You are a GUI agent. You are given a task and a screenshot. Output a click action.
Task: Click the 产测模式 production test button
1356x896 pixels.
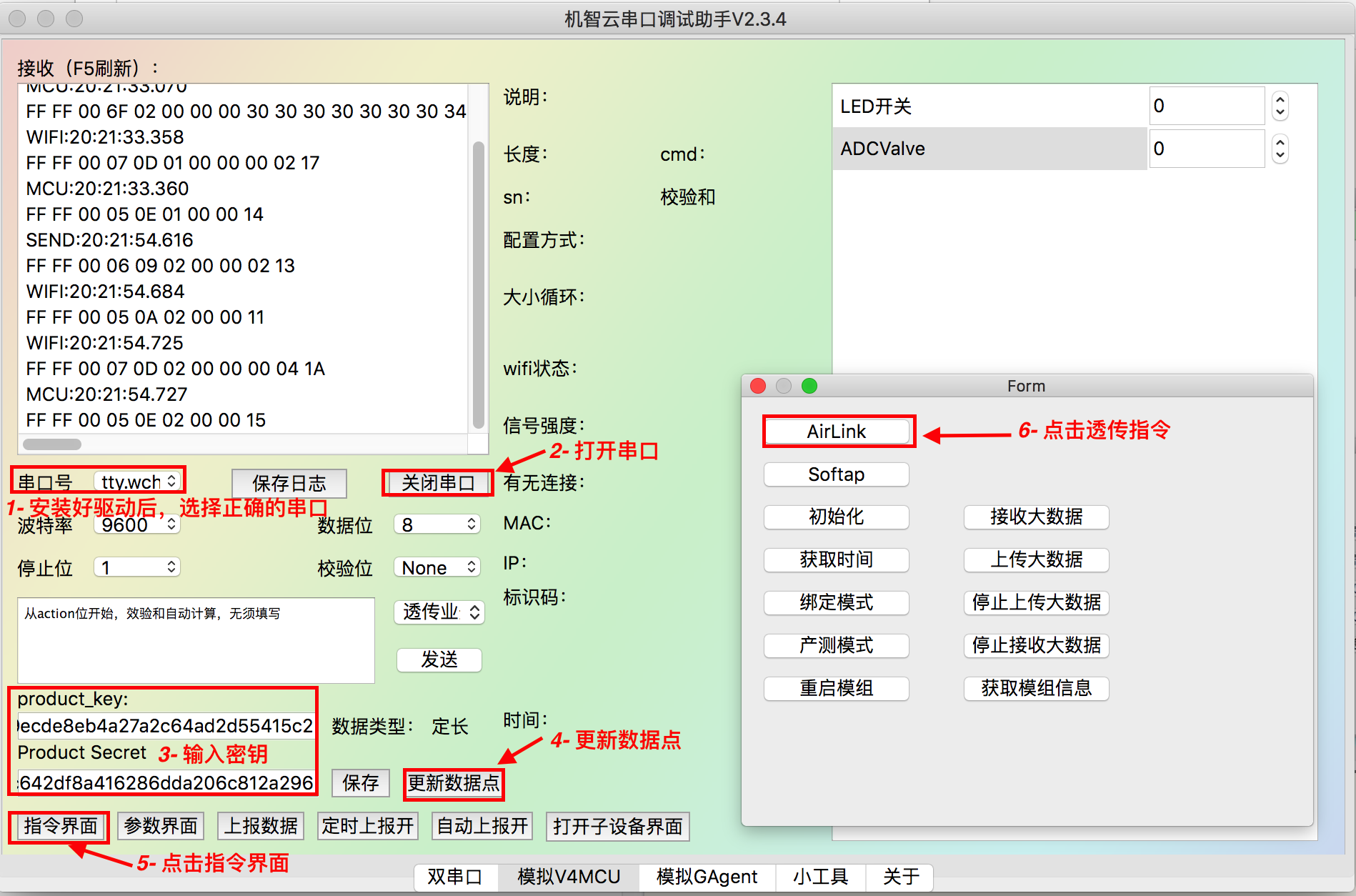(835, 645)
